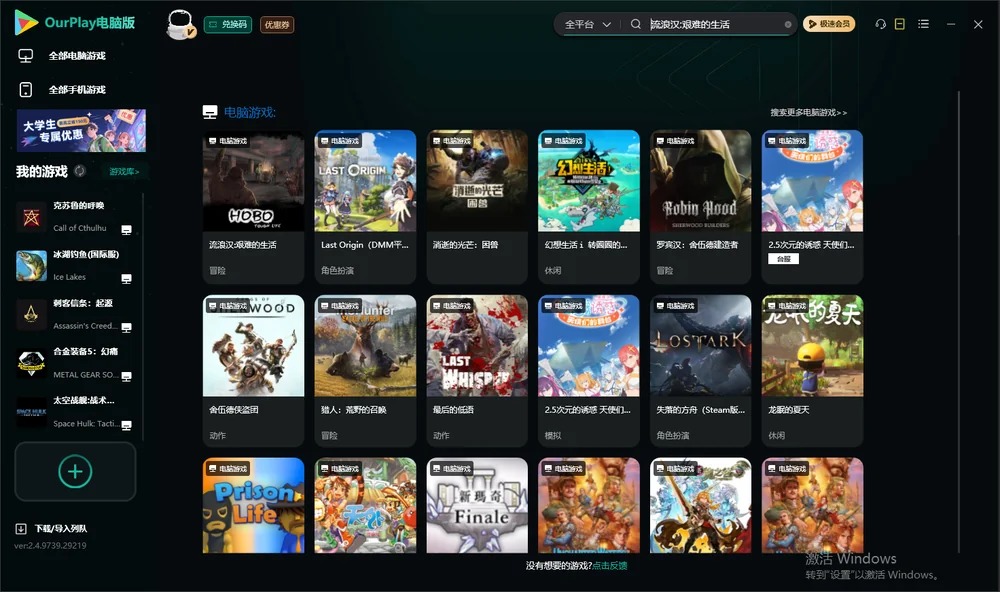Open 下载/导入列队 download queue
This screenshot has width=1000, height=592.
61,528
